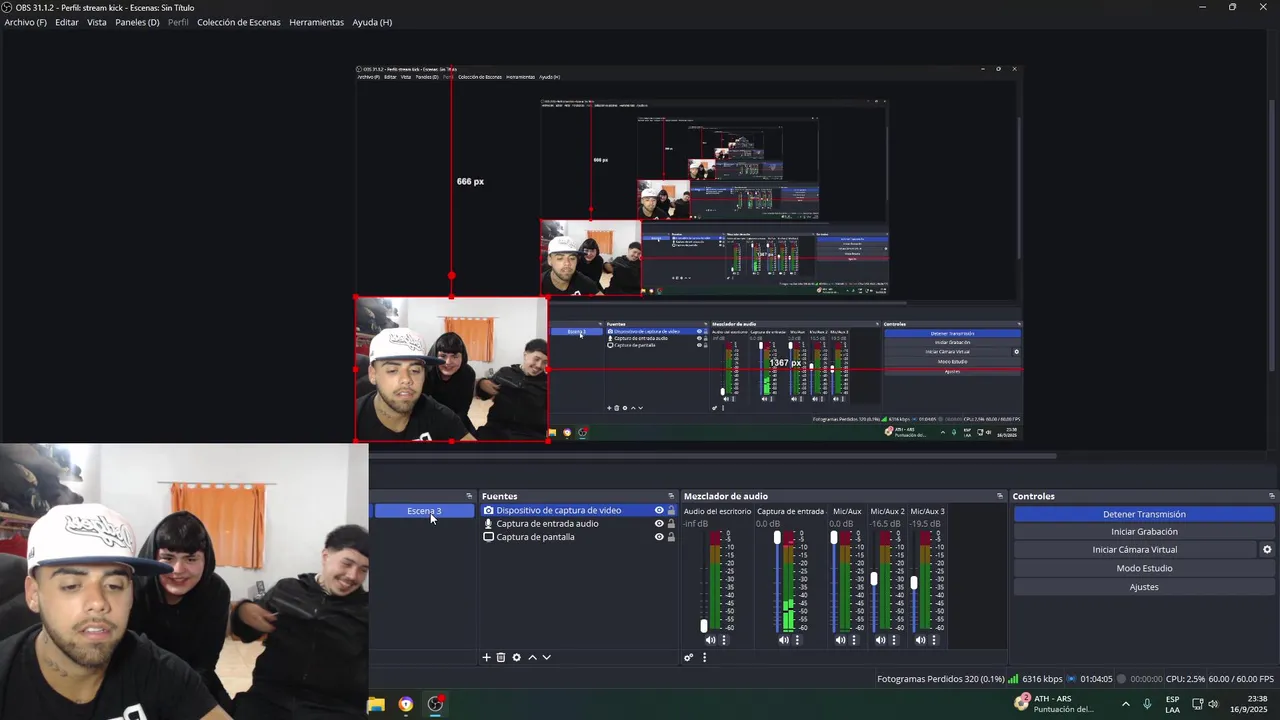Open the Chrome browser taskbar icon
Screen dimensions: 1280x720
405,704
